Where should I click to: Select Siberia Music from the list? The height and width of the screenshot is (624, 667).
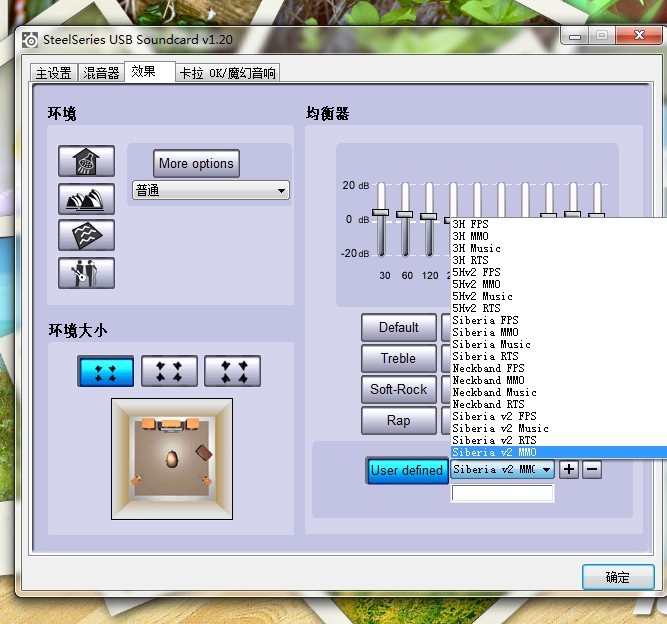(x=559, y=344)
